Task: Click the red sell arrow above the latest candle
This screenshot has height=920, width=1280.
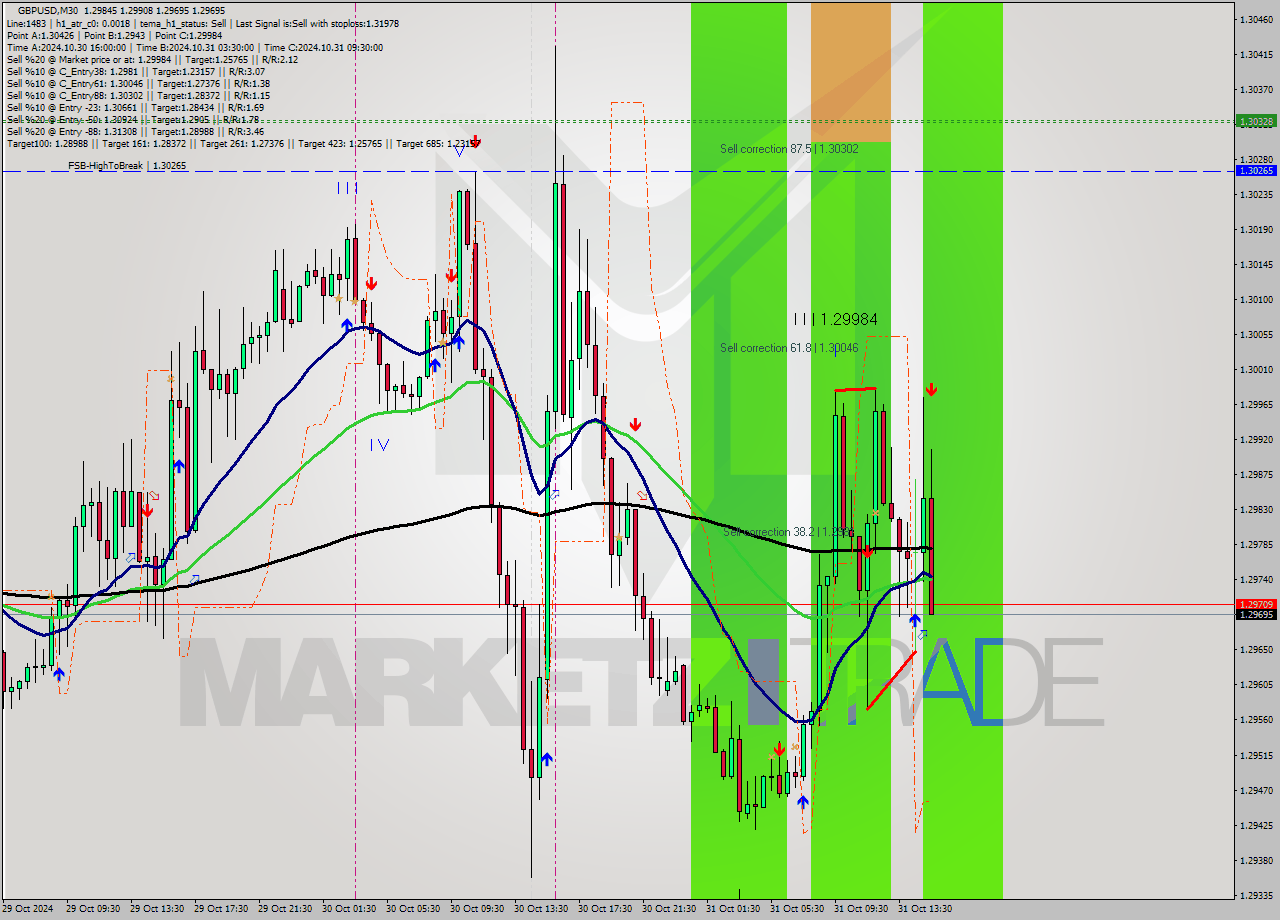Action: 931,389
